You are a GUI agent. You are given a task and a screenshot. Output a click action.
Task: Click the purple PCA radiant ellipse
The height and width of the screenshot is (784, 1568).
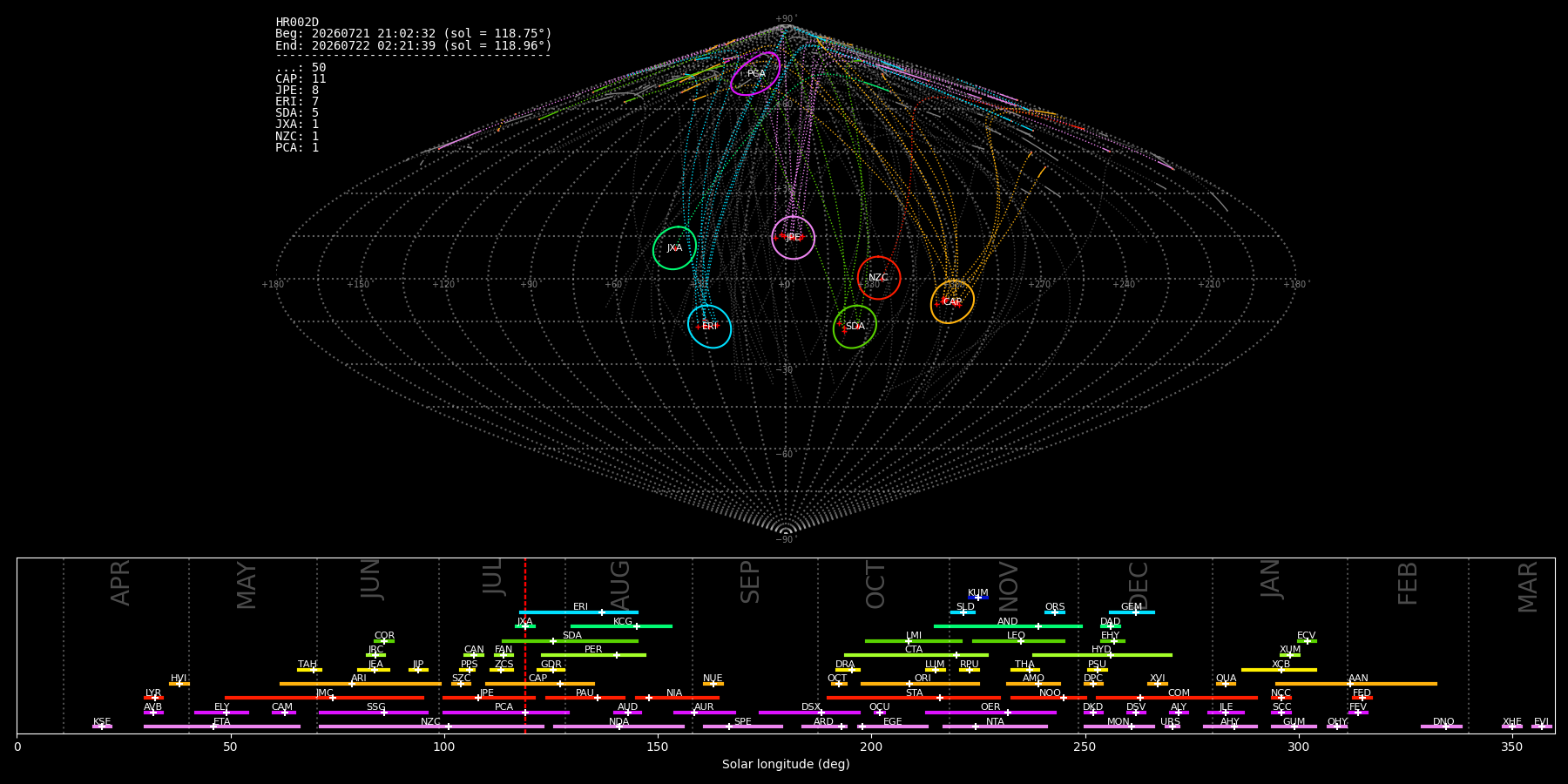pos(755,73)
